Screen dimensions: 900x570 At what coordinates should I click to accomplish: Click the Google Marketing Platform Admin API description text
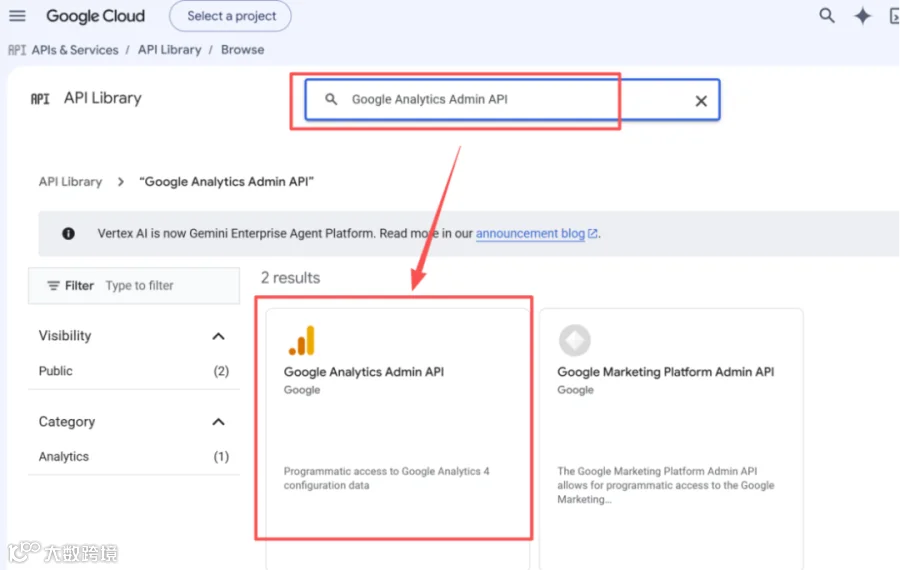[x=666, y=485]
